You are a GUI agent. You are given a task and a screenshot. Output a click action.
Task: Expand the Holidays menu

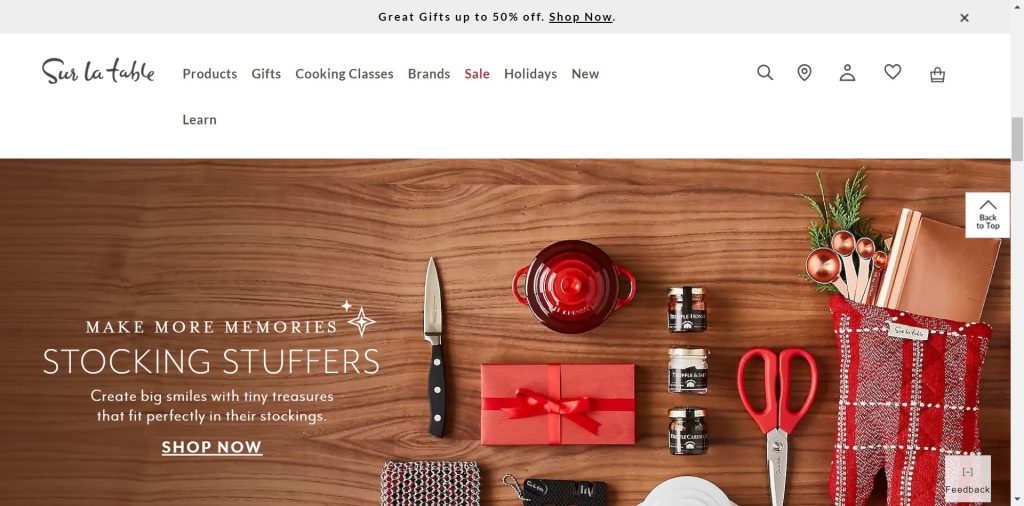pos(530,74)
